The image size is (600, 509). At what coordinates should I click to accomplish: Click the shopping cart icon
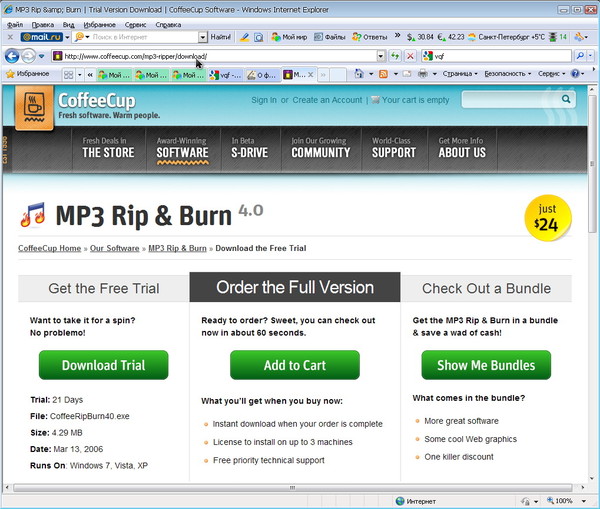click(x=375, y=100)
